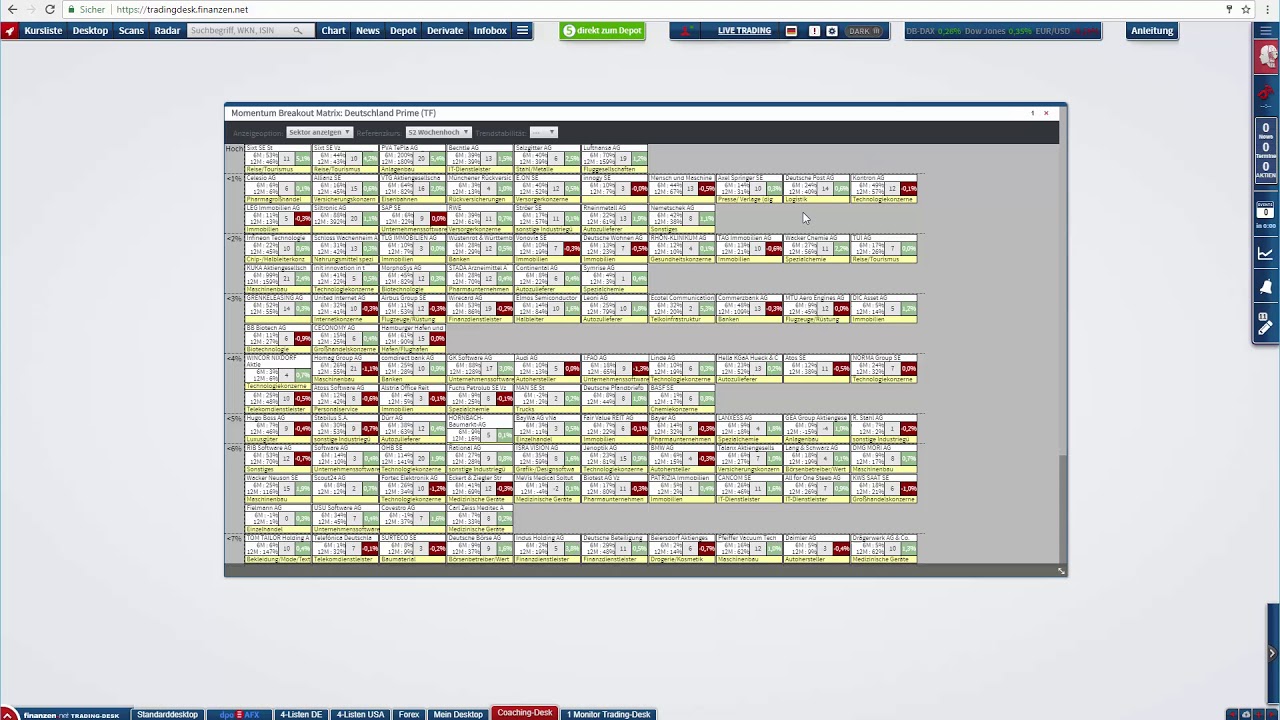Open the Infobox menu
Screen dimensions: 1280x720
pyautogui.click(x=490, y=31)
